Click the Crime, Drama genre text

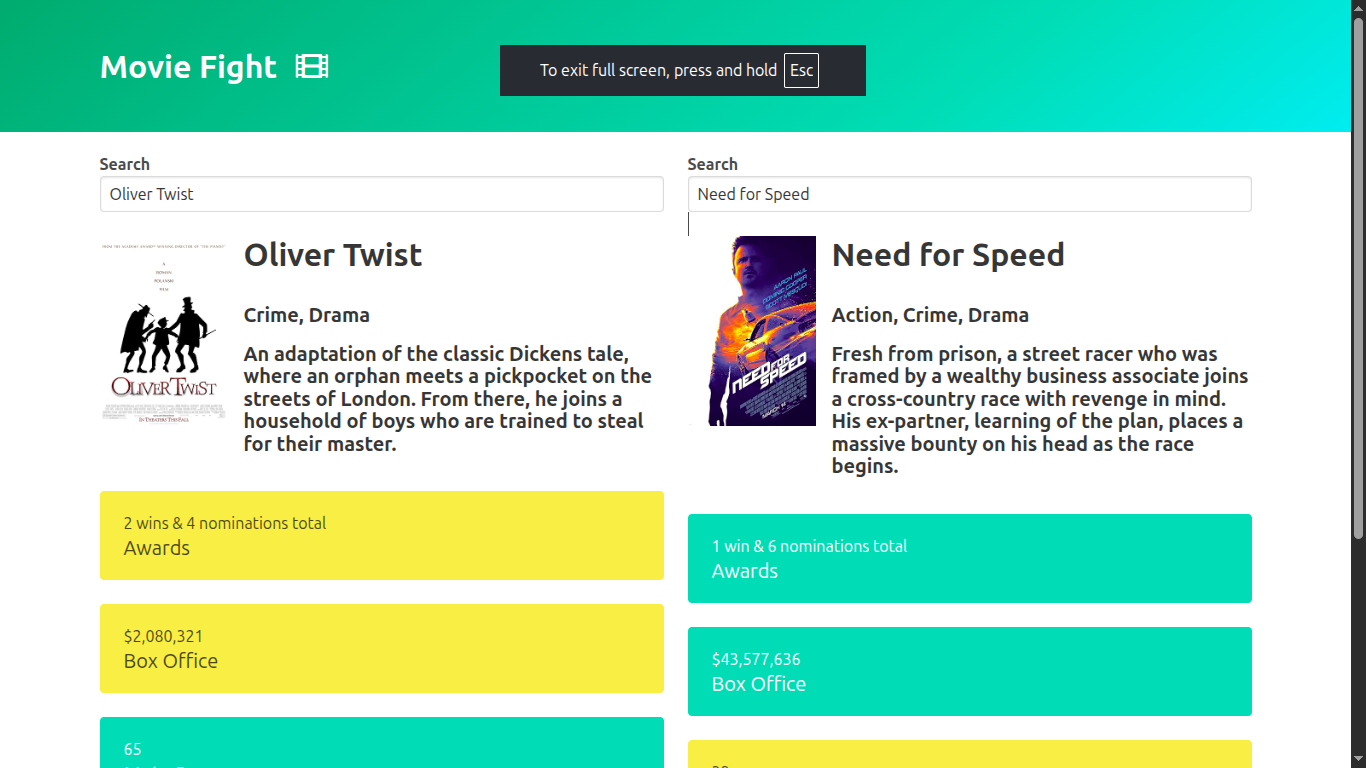click(x=307, y=315)
